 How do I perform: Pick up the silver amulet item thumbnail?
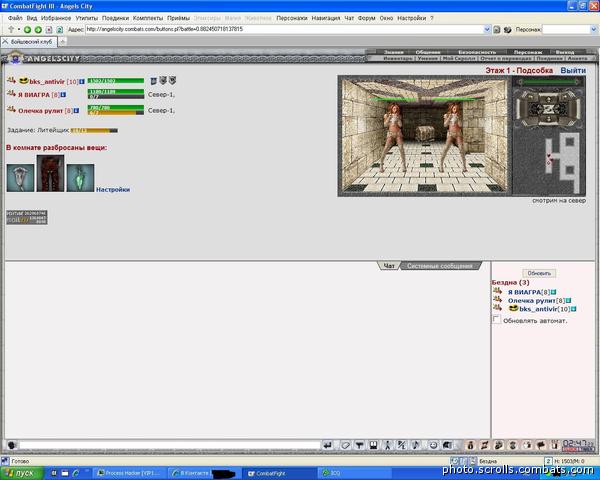(x=20, y=178)
